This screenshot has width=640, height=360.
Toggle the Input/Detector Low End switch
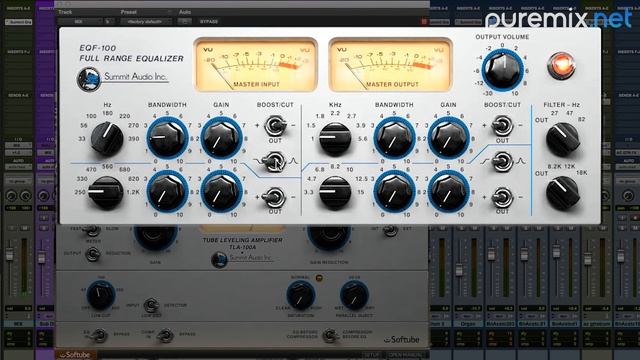151,305
